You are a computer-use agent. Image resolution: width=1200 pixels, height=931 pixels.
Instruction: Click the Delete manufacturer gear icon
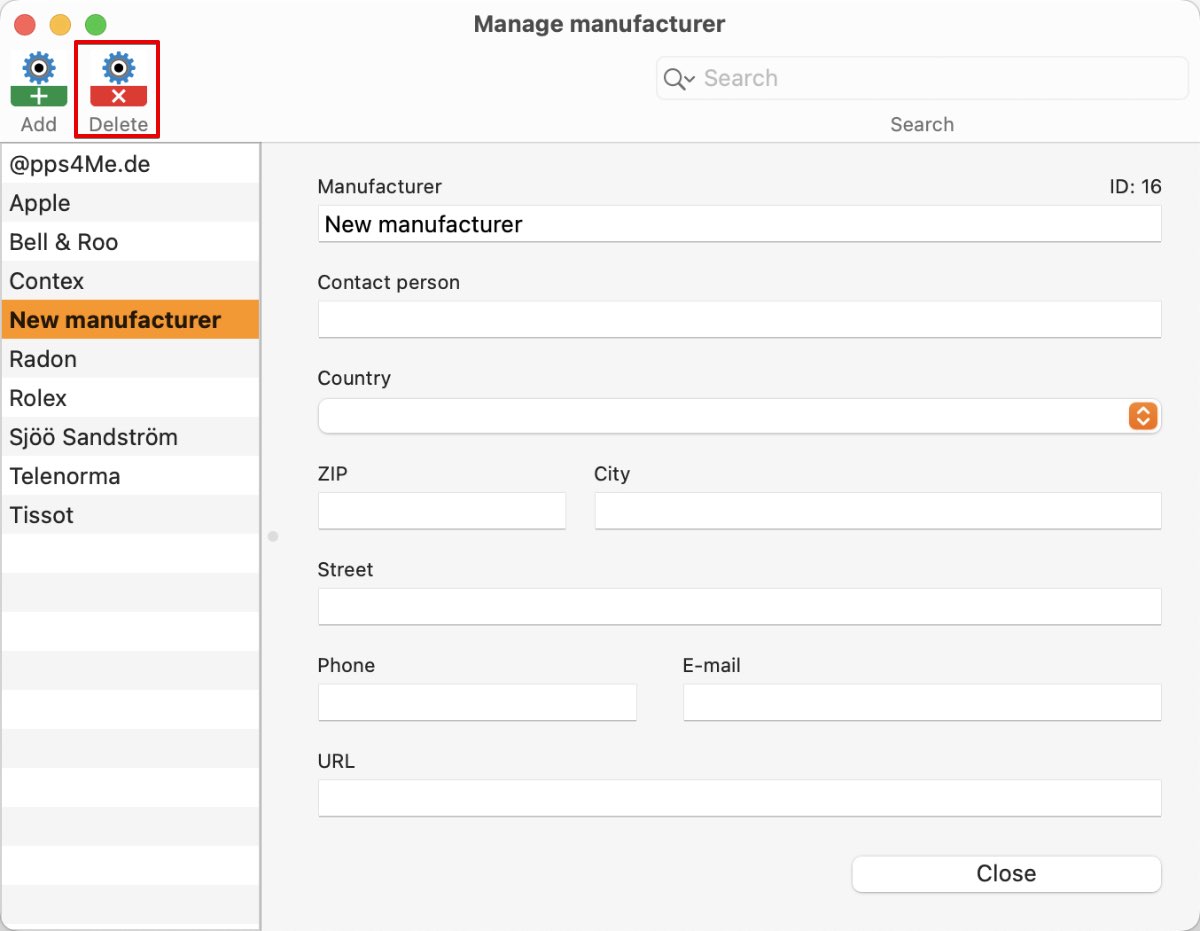click(x=118, y=80)
